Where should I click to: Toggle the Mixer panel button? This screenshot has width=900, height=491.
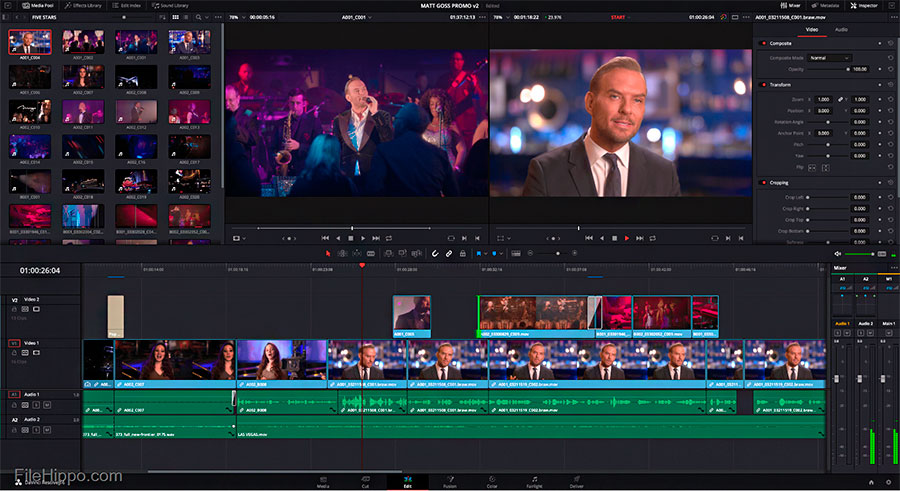pos(791,5)
